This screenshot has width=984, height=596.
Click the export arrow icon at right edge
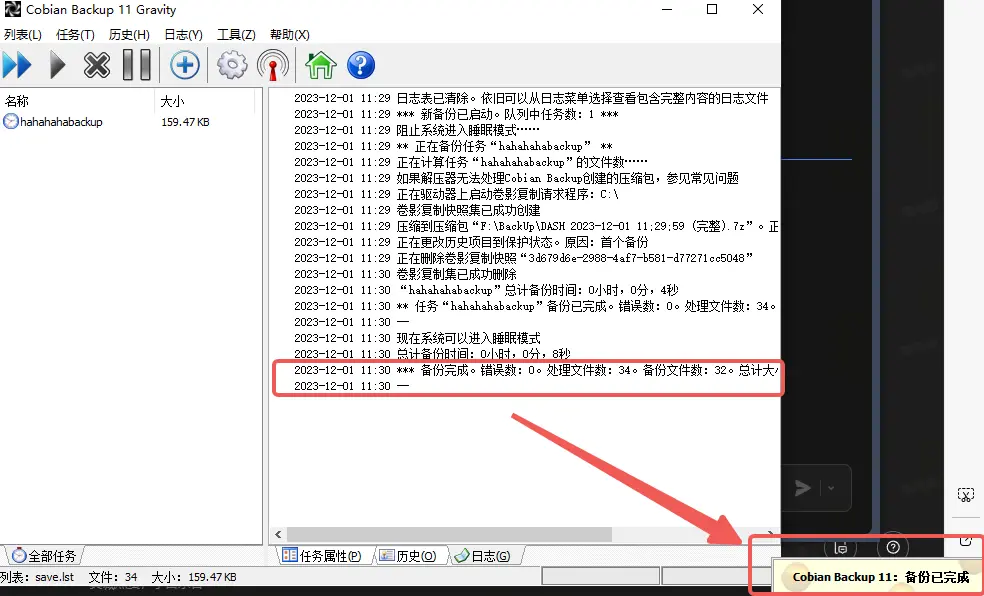pos(966,541)
